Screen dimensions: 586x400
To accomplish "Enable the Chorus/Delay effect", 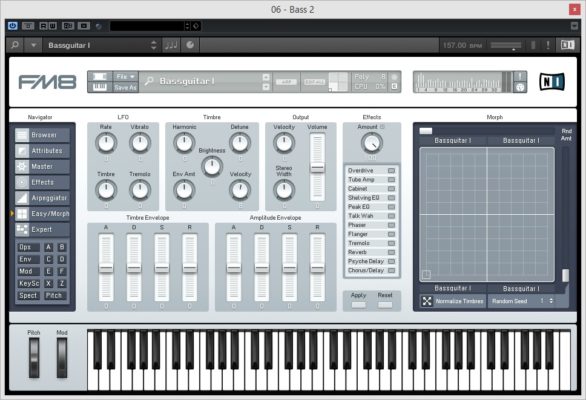I will click(391, 270).
